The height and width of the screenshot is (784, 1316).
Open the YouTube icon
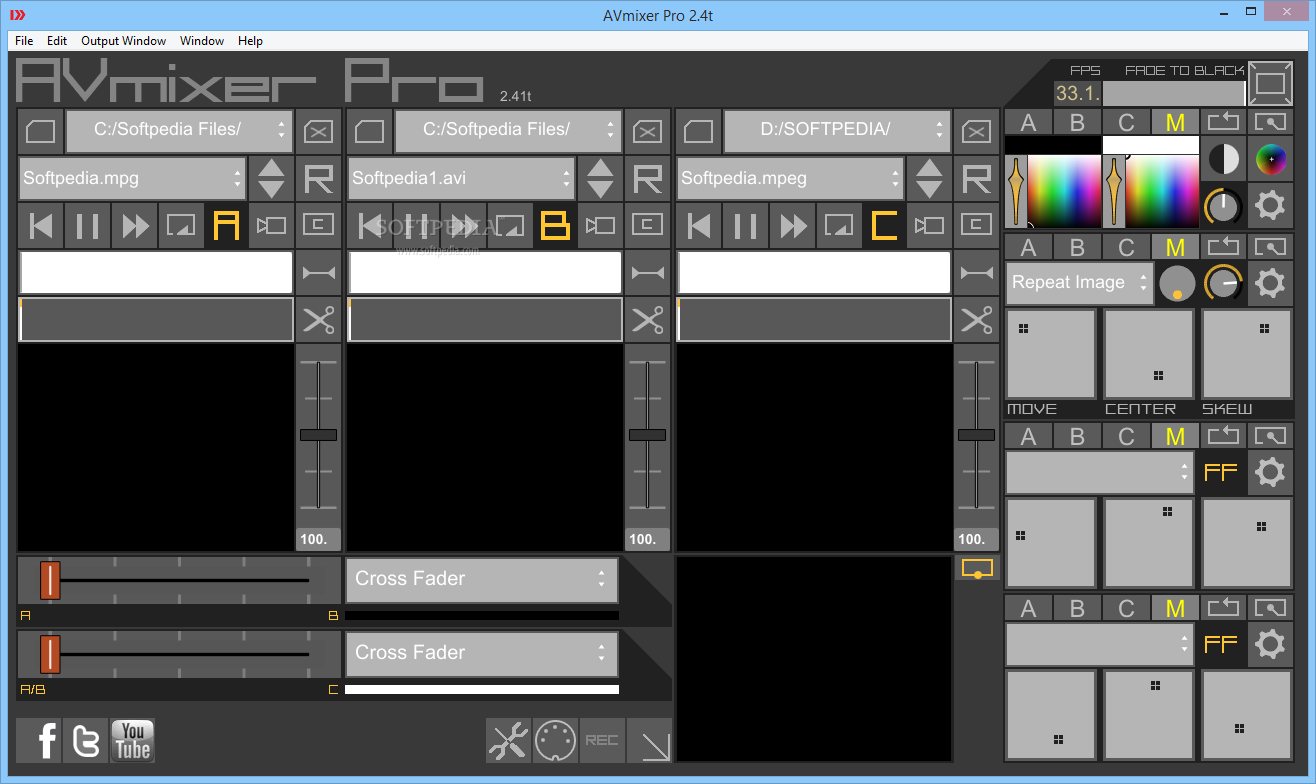point(132,740)
